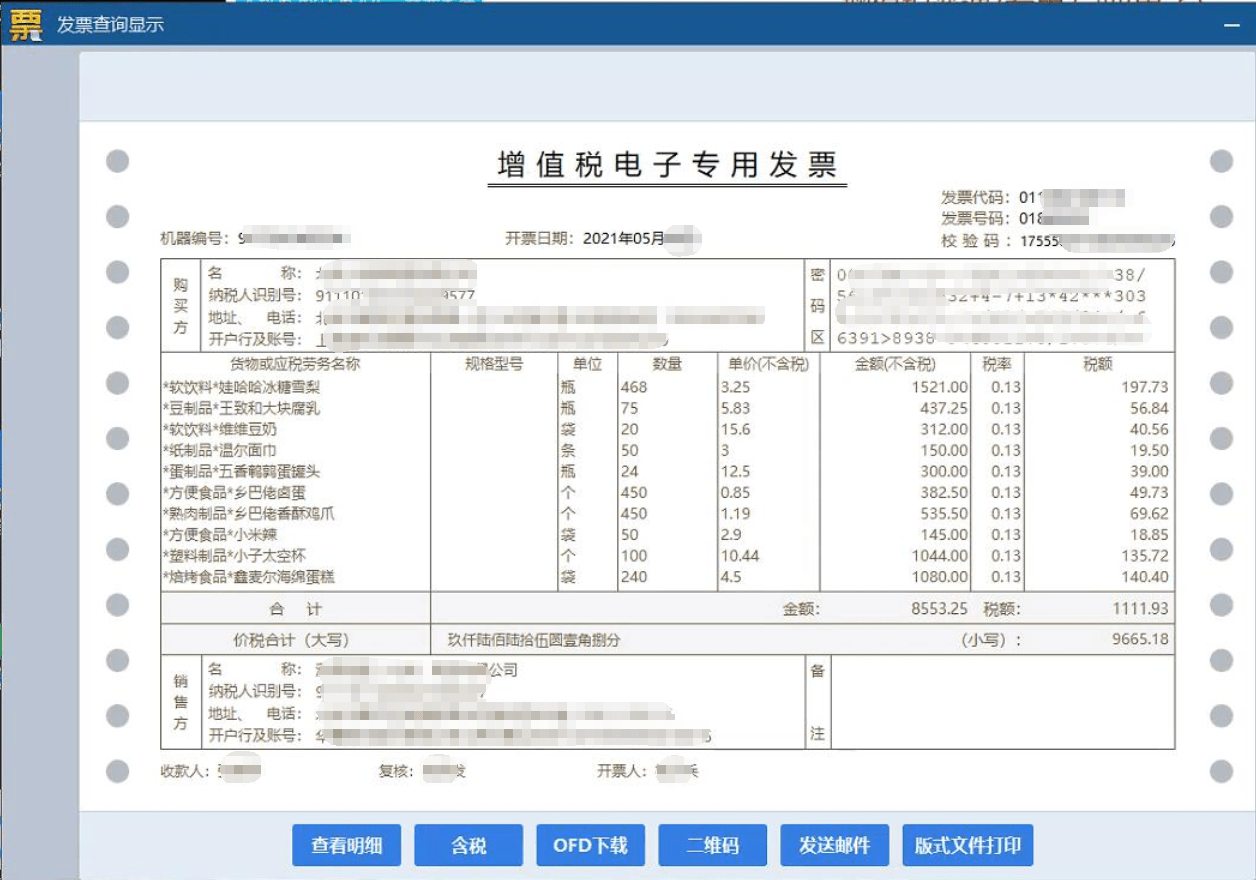Click the 金额(不含税) column header

[895, 364]
